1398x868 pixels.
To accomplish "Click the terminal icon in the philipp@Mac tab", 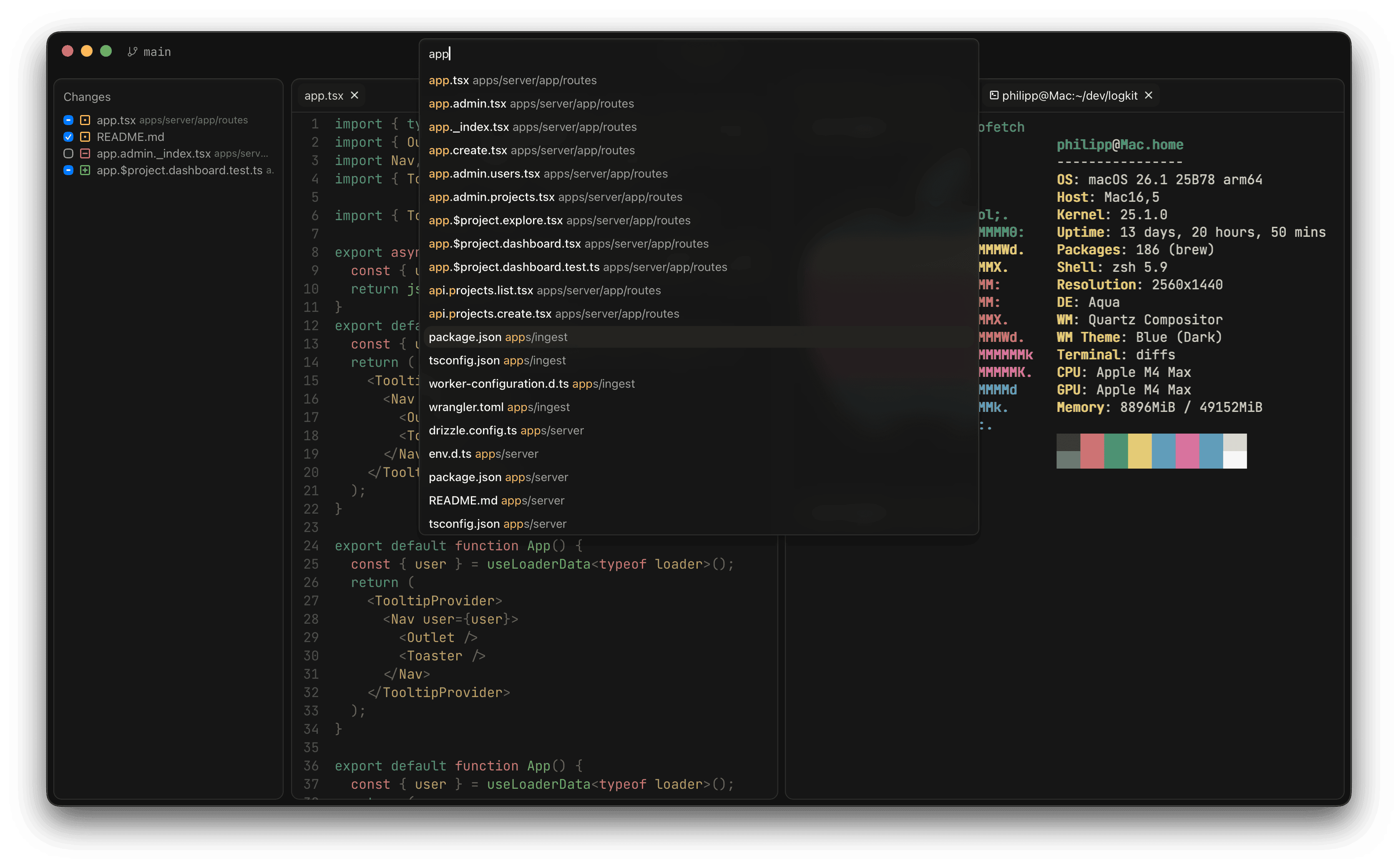I will pos(994,95).
